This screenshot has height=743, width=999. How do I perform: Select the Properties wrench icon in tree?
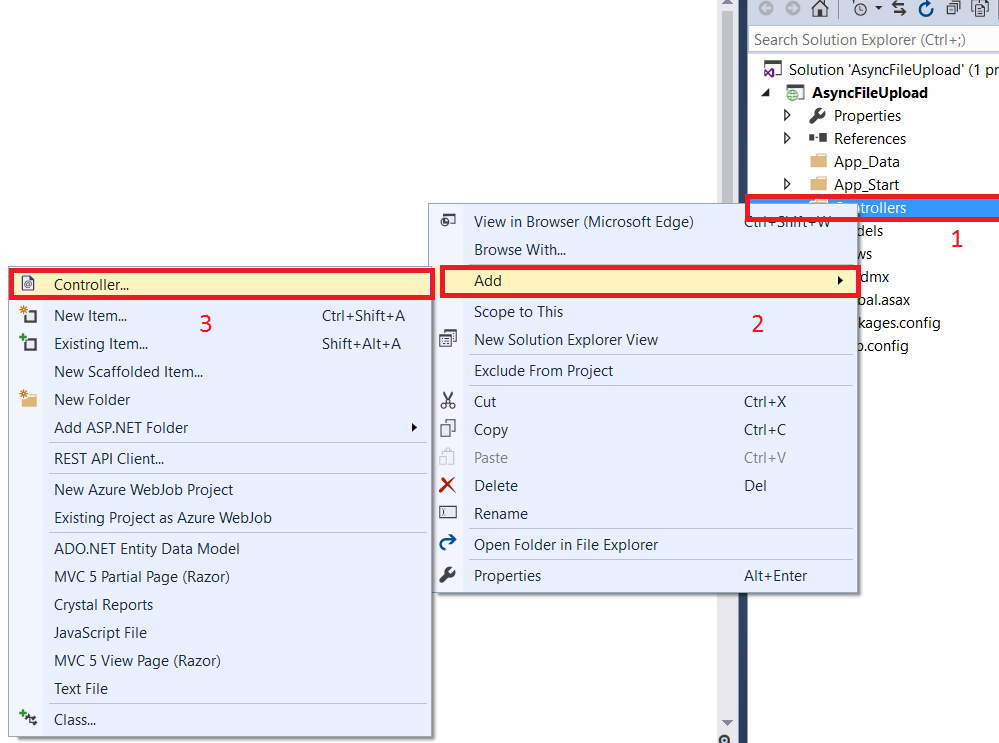point(817,115)
